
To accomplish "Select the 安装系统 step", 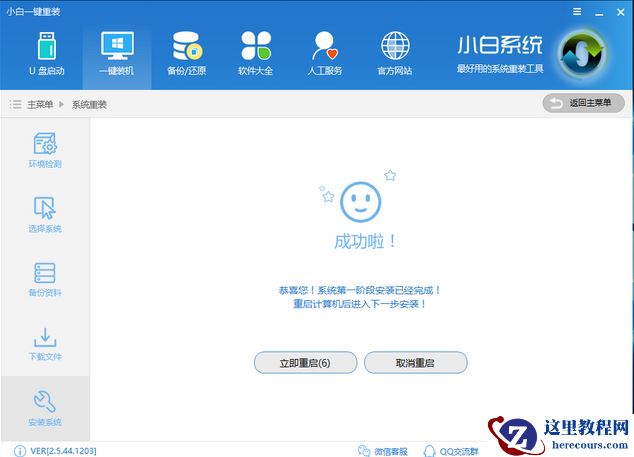I will pyautogui.click(x=45, y=408).
